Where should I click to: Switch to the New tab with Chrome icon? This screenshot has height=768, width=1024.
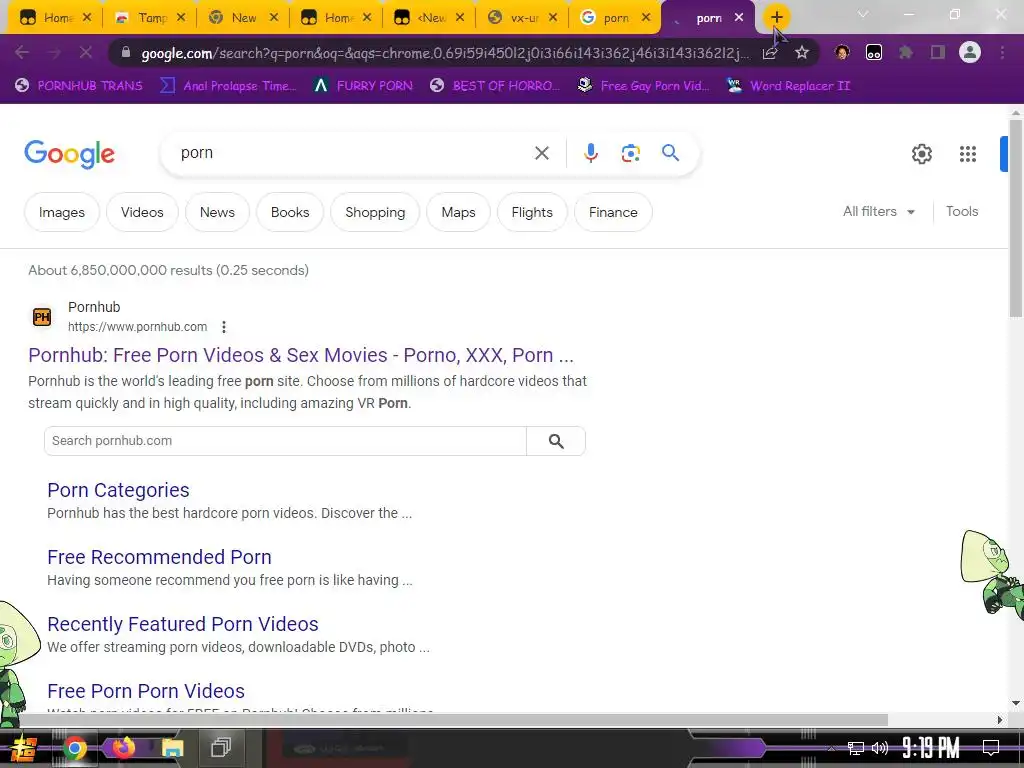(x=243, y=18)
